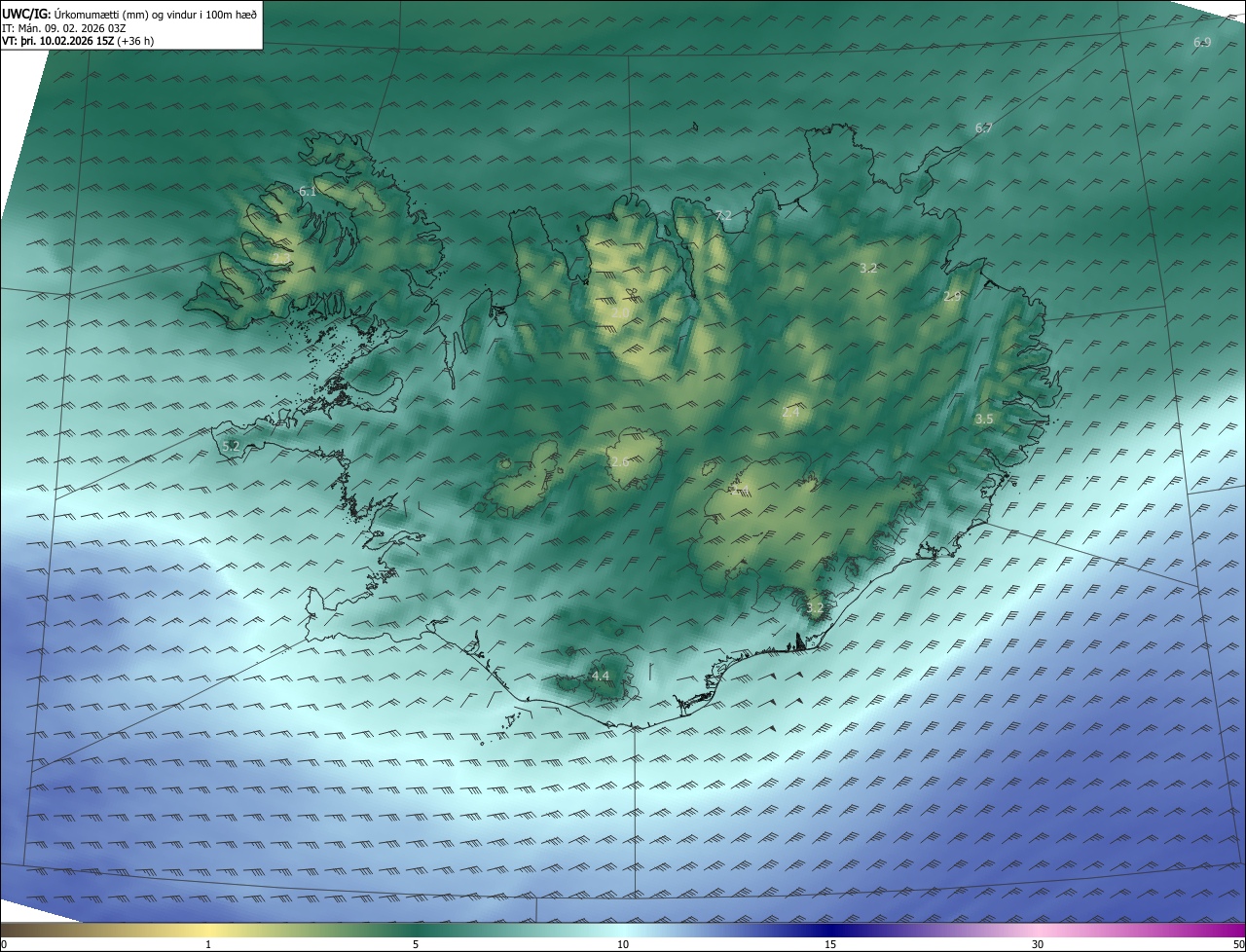The image size is (1246, 952).
Task: Click the 7.2 value label on the map
Action: point(723,216)
